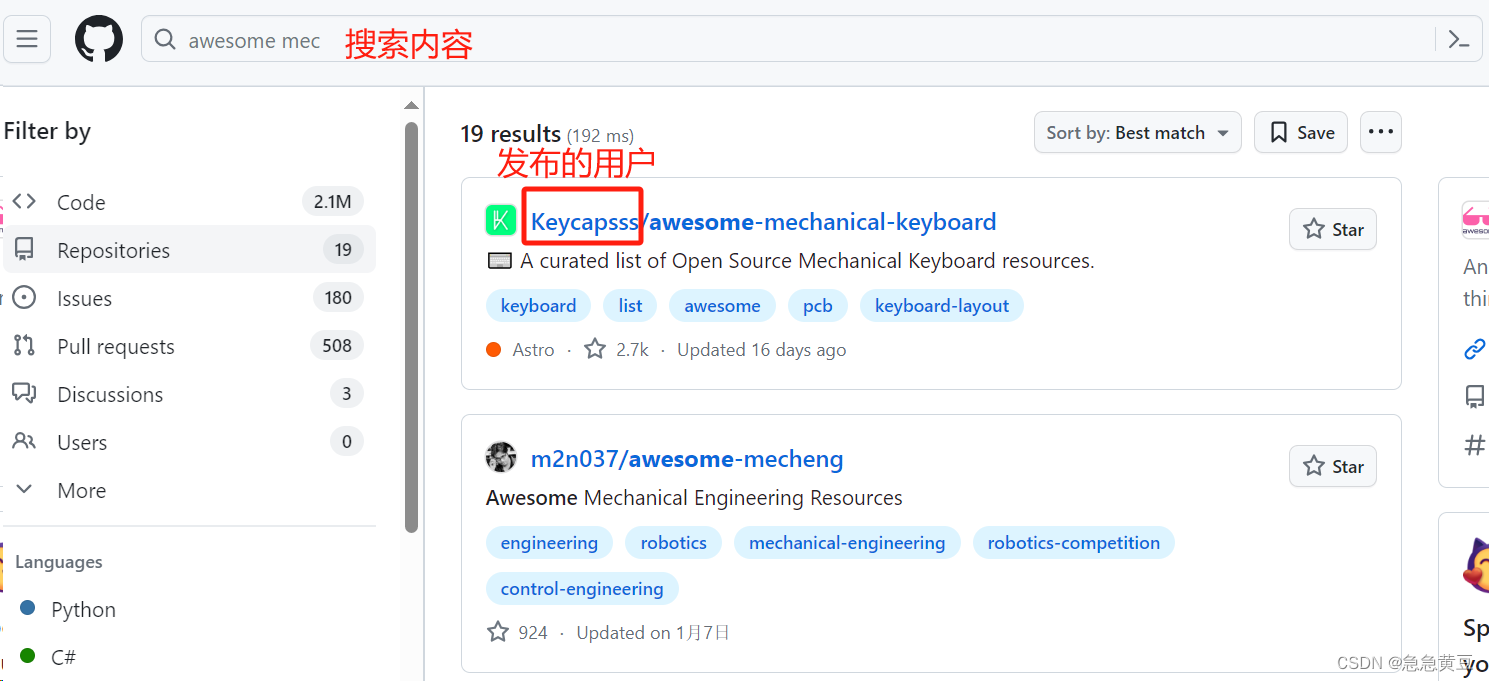Click the m2n037 user avatar
Screen dimensions: 1489x681
(x=501, y=458)
